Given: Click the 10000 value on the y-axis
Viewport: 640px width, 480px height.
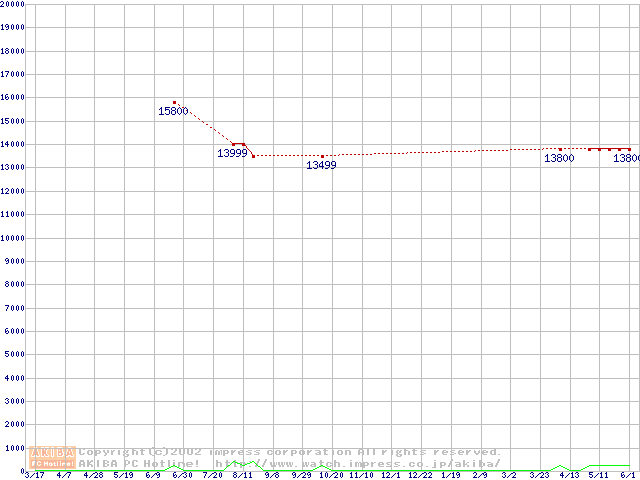Looking at the screenshot, I should click(12, 238).
